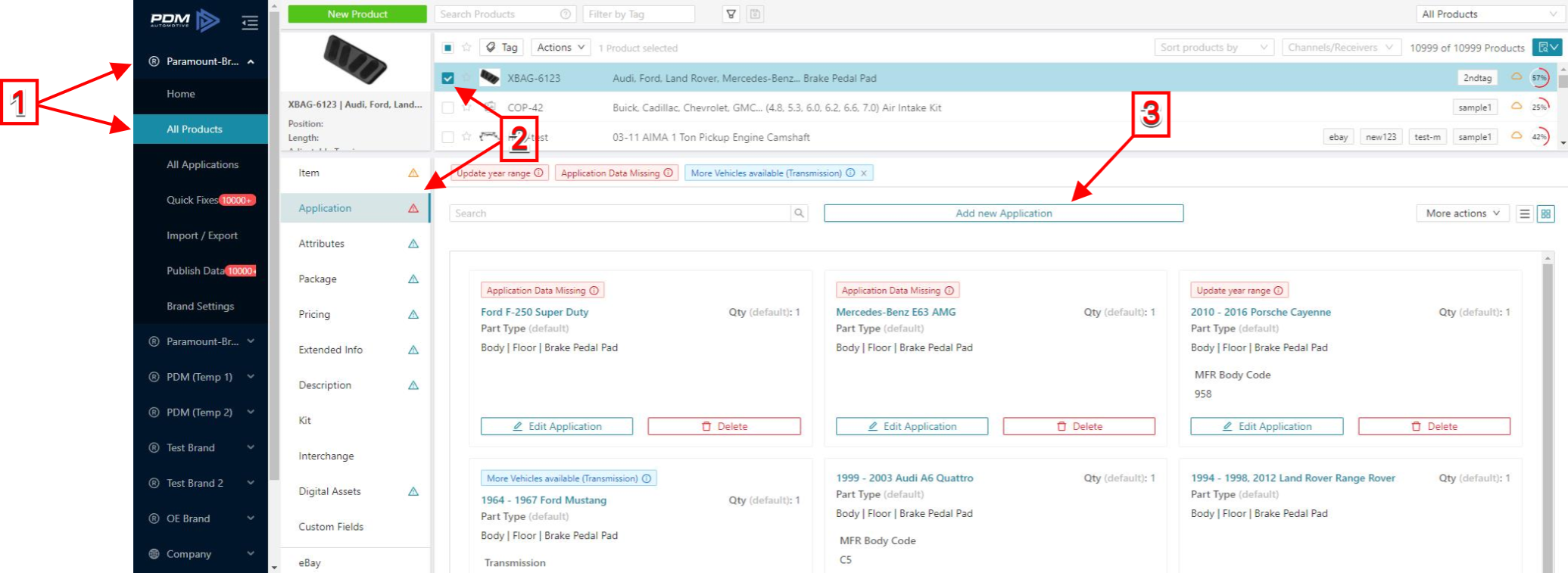Open the filter funnel icon in the toolbar
The width and height of the screenshot is (1568, 573).
click(x=731, y=14)
